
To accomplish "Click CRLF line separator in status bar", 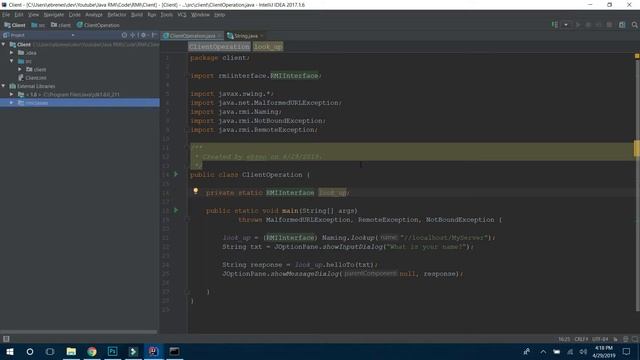I will [x=581, y=339].
